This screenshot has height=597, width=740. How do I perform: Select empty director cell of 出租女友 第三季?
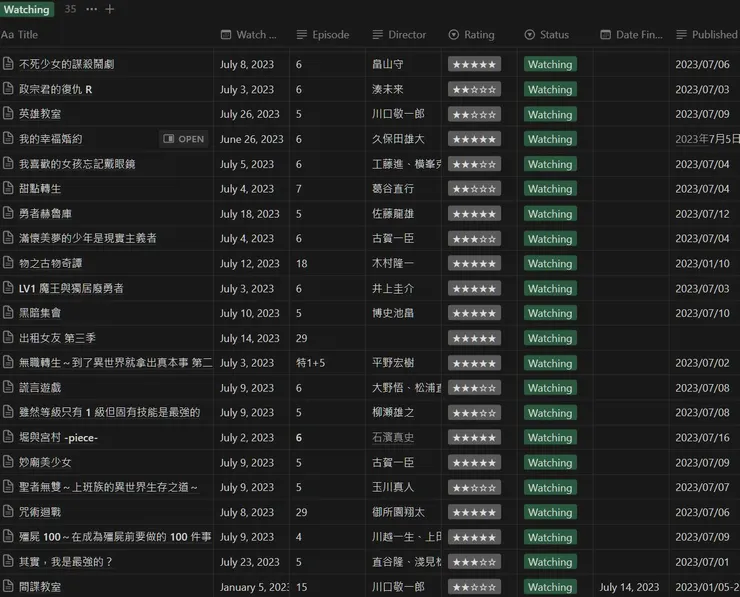(x=404, y=338)
